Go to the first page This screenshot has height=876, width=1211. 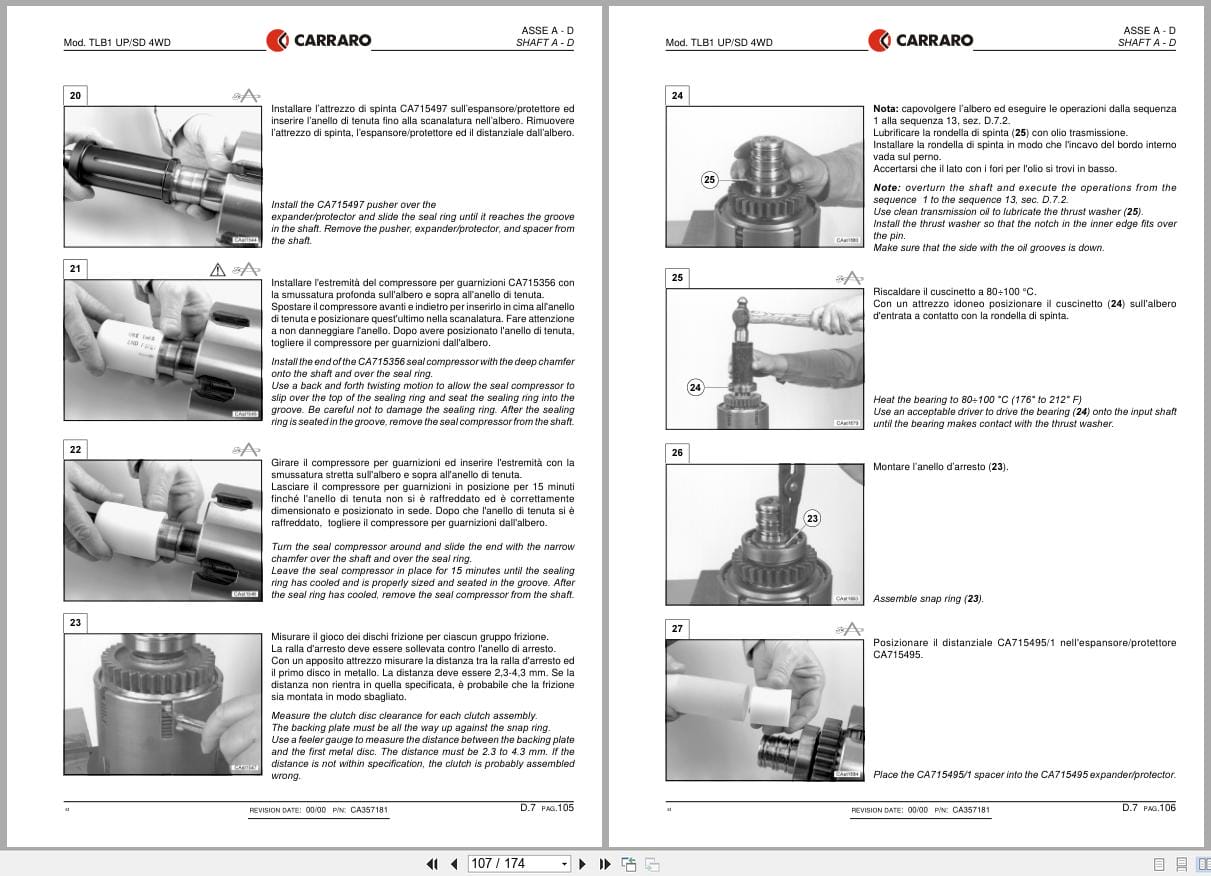point(432,864)
